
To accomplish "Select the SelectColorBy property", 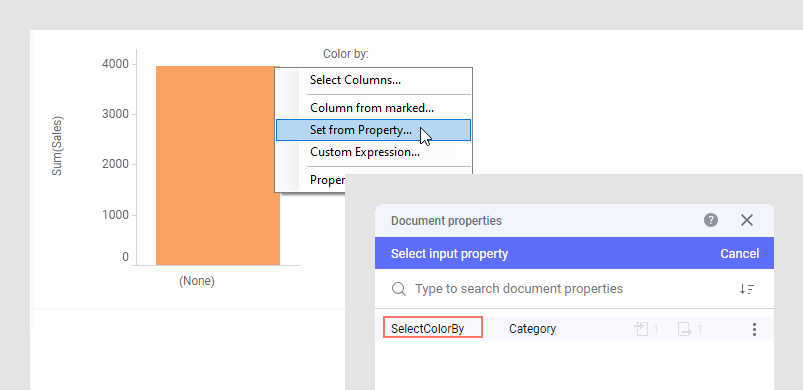I will click(x=428, y=329).
